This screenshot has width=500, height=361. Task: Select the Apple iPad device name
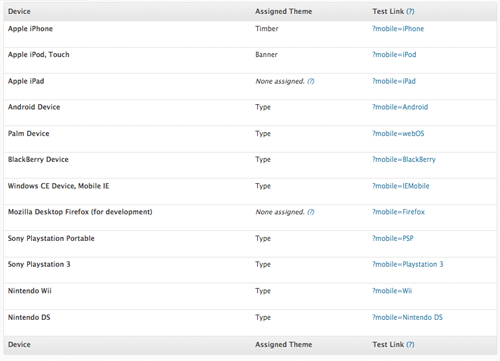(x=26, y=81)
